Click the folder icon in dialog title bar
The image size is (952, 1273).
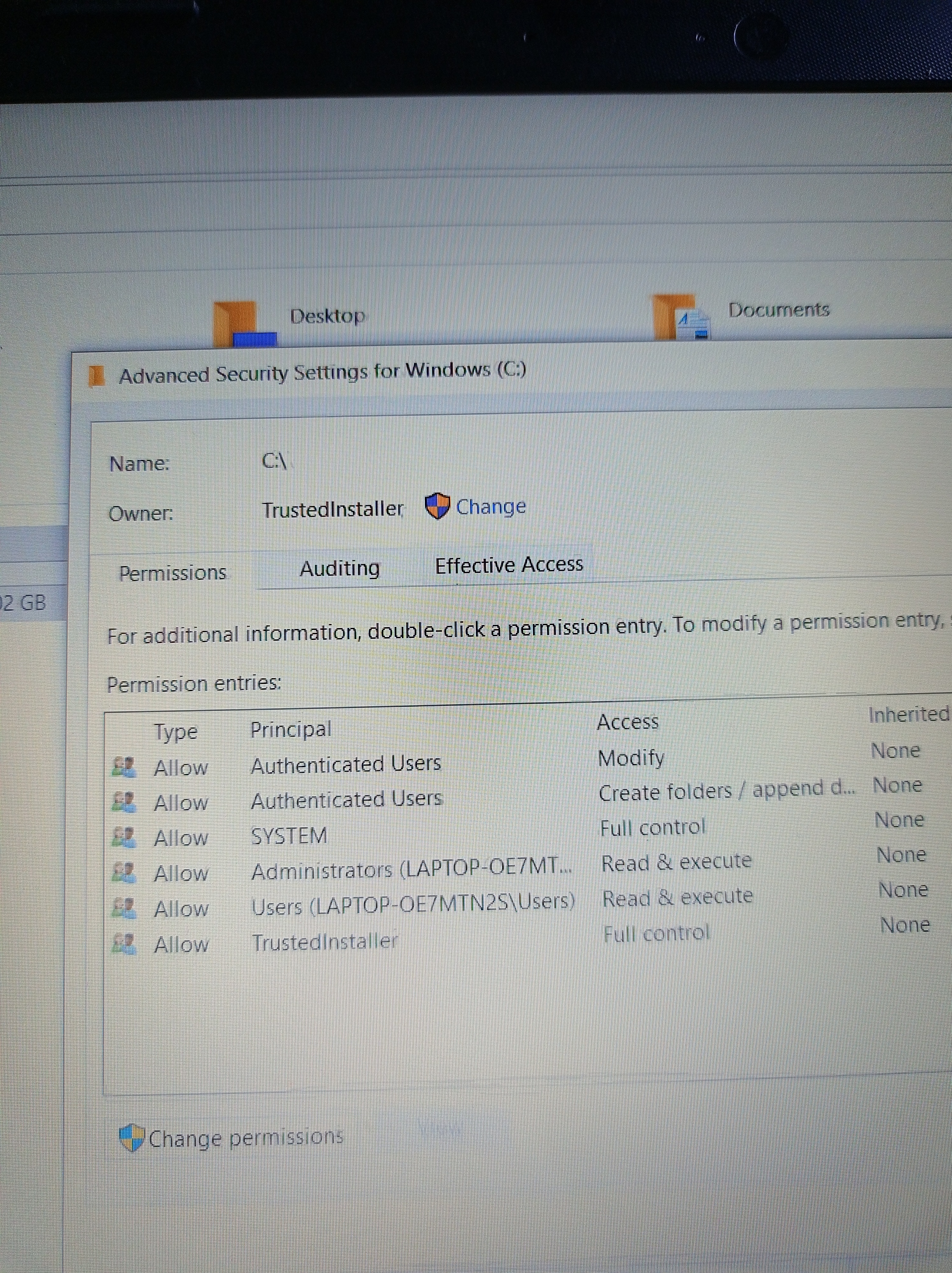(x=97, y=376)
